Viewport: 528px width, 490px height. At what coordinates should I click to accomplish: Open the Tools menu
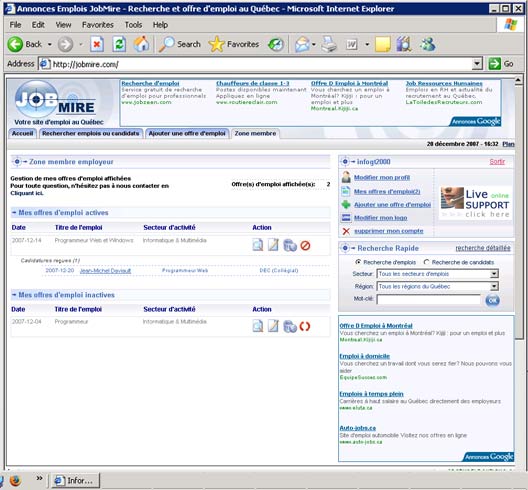(x=133, y=25)
